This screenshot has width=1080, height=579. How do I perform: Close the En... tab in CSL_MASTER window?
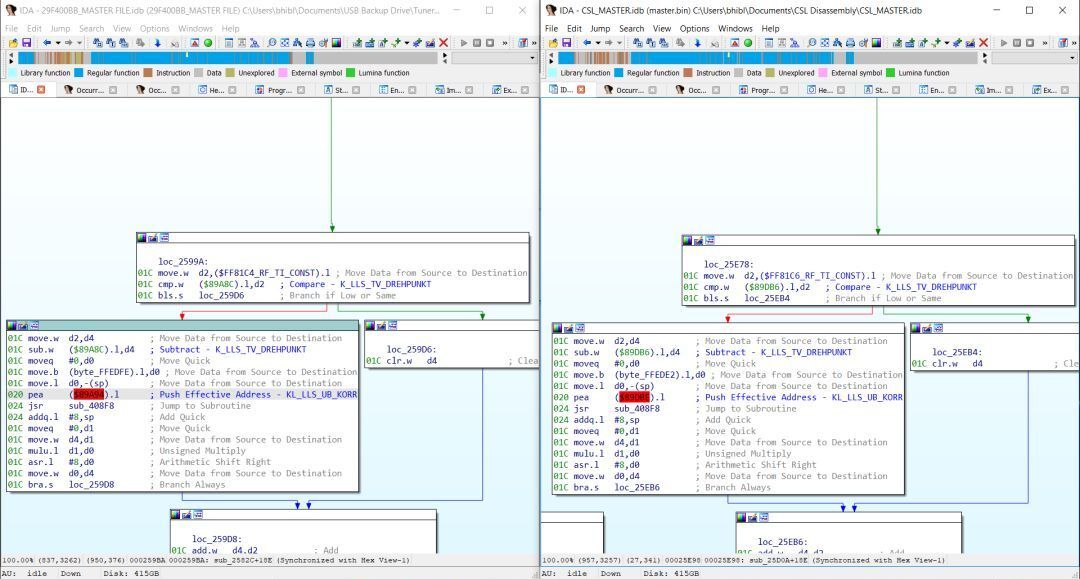[953, 90]
